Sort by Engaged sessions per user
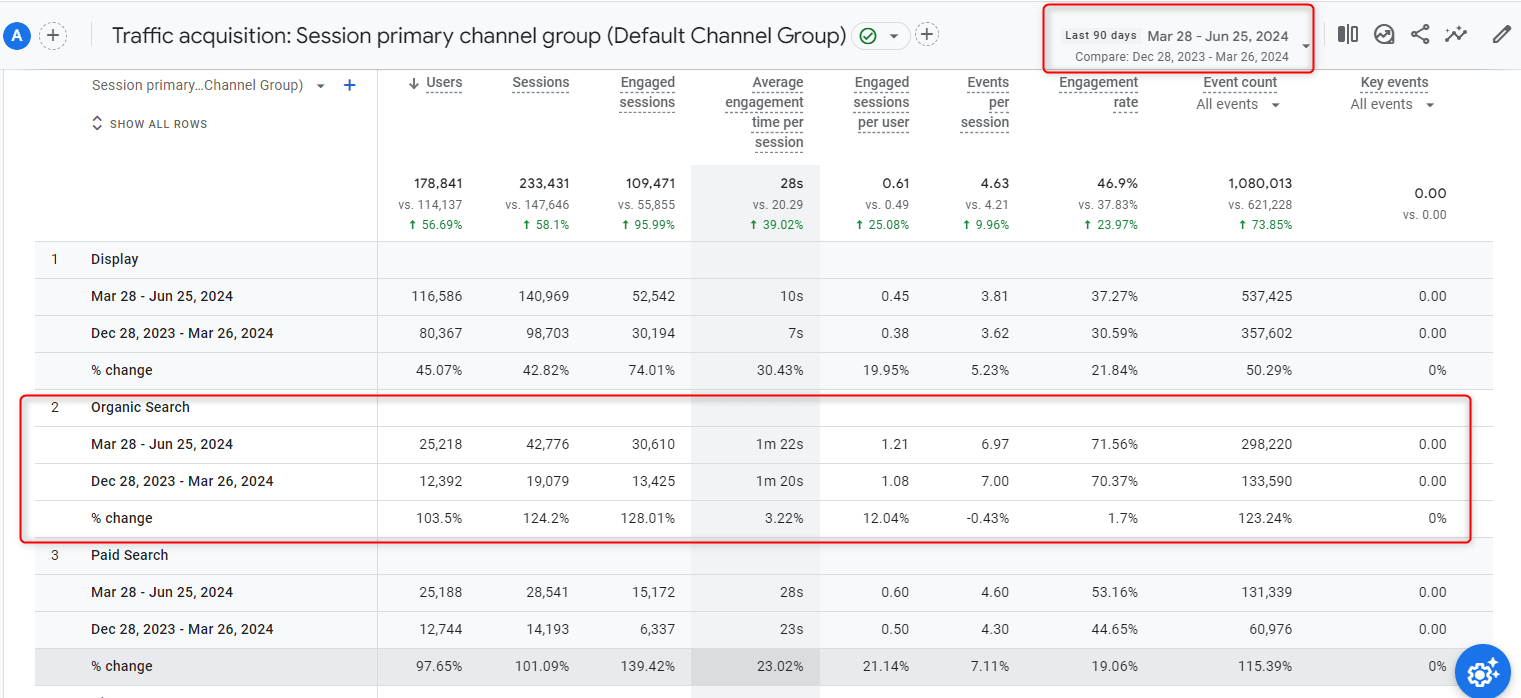The height and width of the screenshot is (698, 1521). pos(882,103)
